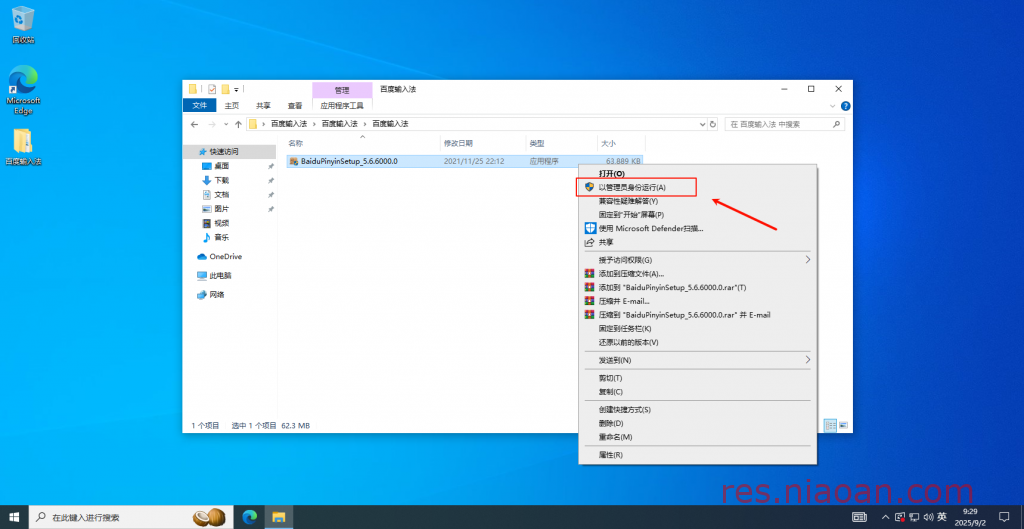Expand the 发送到(N) submenu
The width and height of the screenshot is (1024, 529).
coord(697,360)
